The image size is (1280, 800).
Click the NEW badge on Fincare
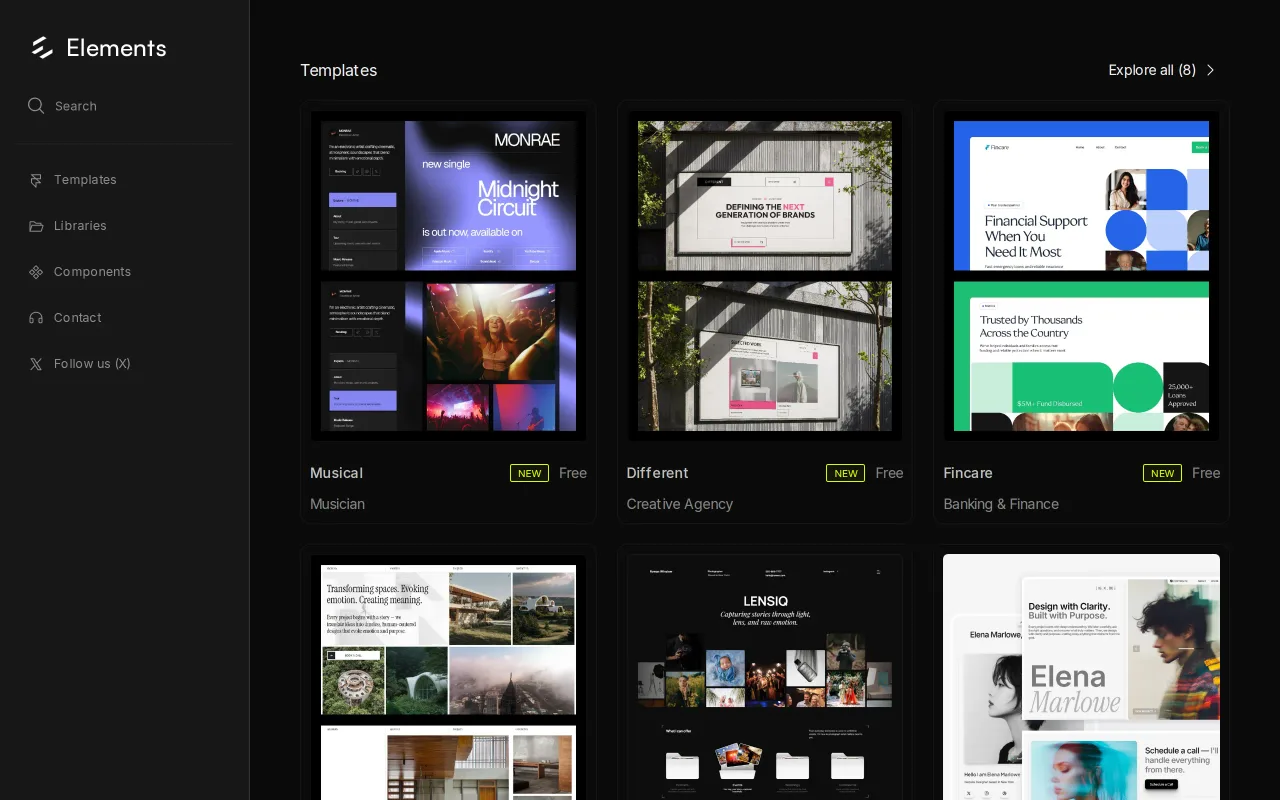pyautogui.click(x=1162, y=473)
